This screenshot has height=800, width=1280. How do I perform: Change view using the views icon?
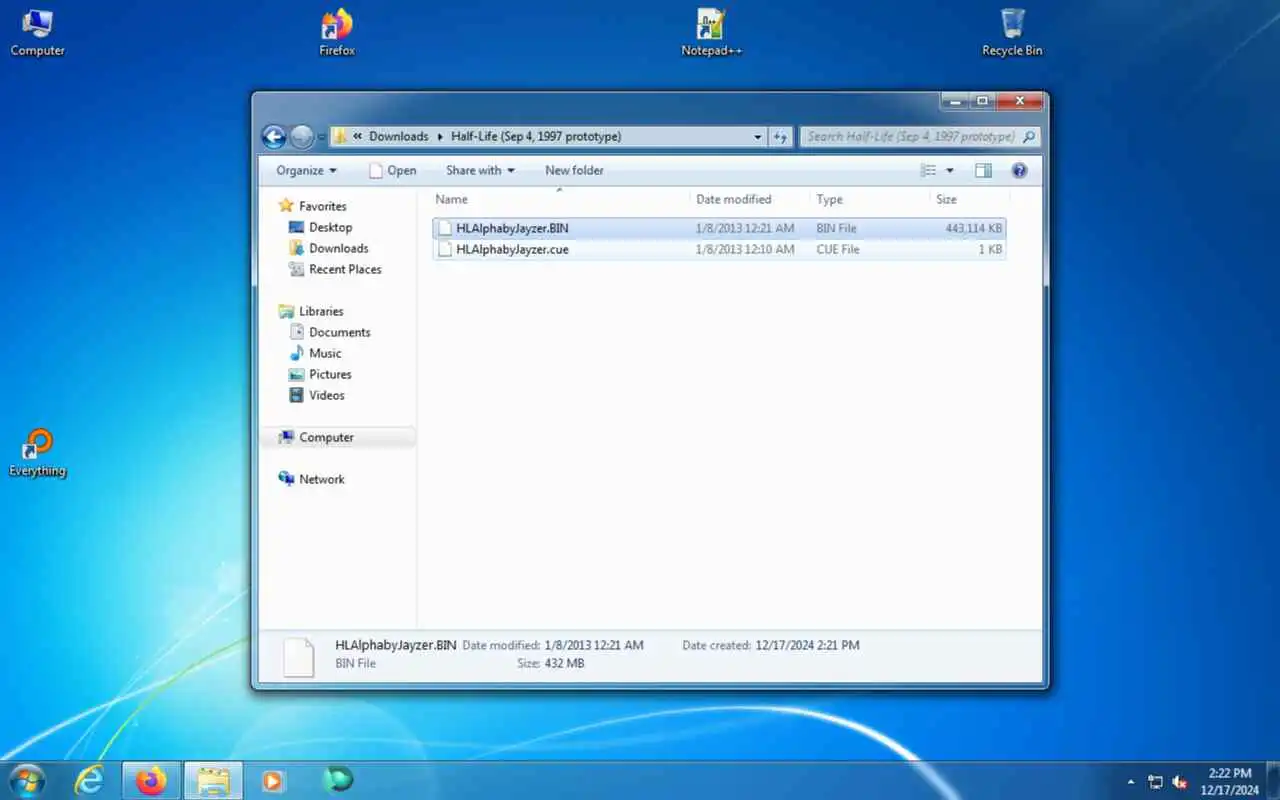pyautogui.click(x=928, y=170)
